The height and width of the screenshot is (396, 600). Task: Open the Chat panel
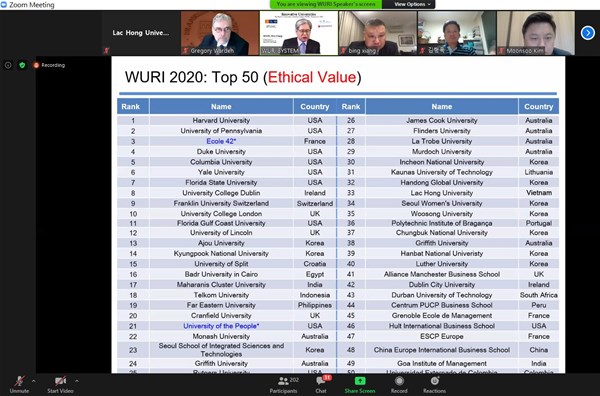click(x=321, y=385)
